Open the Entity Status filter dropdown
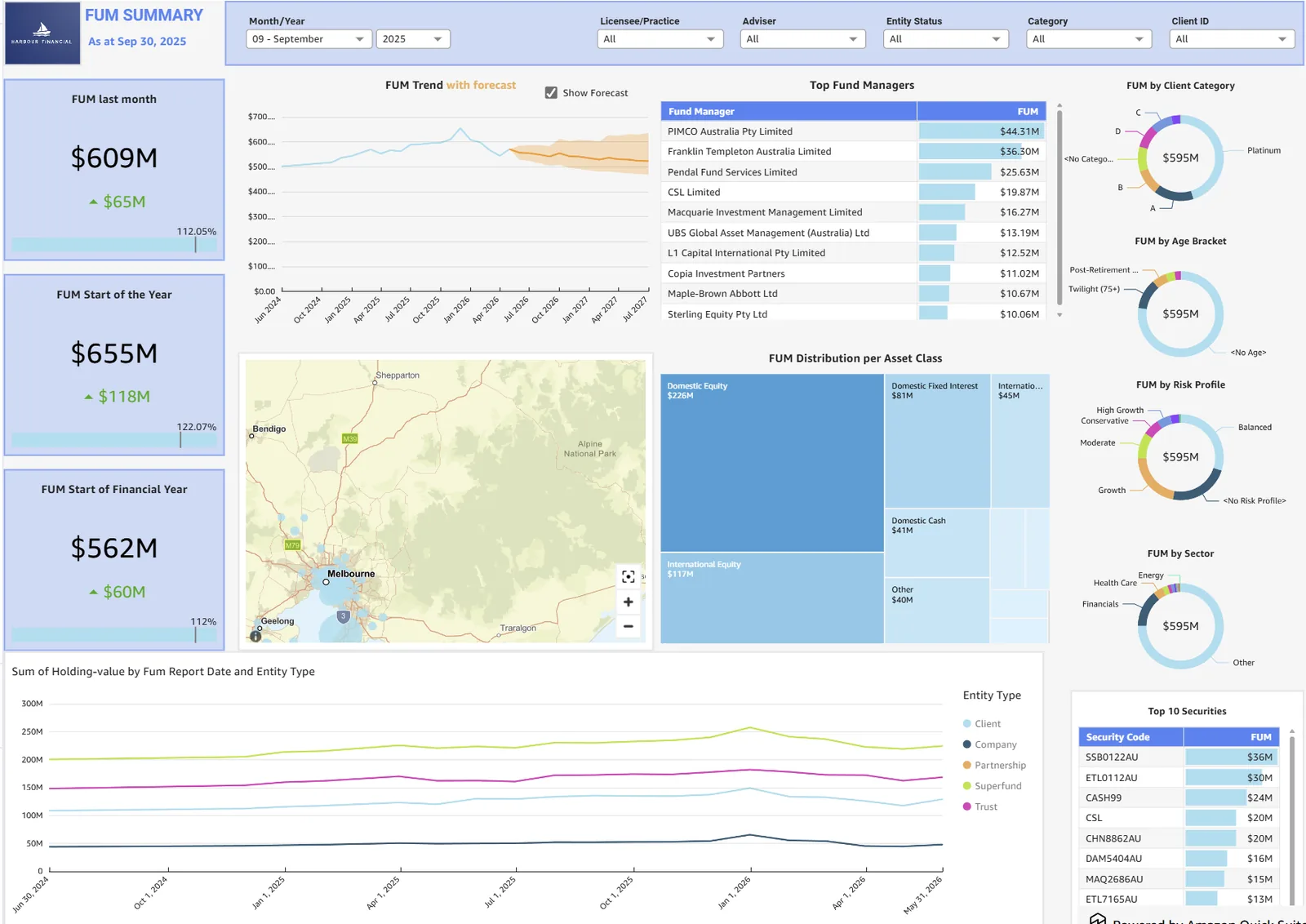 coord(946,39)
